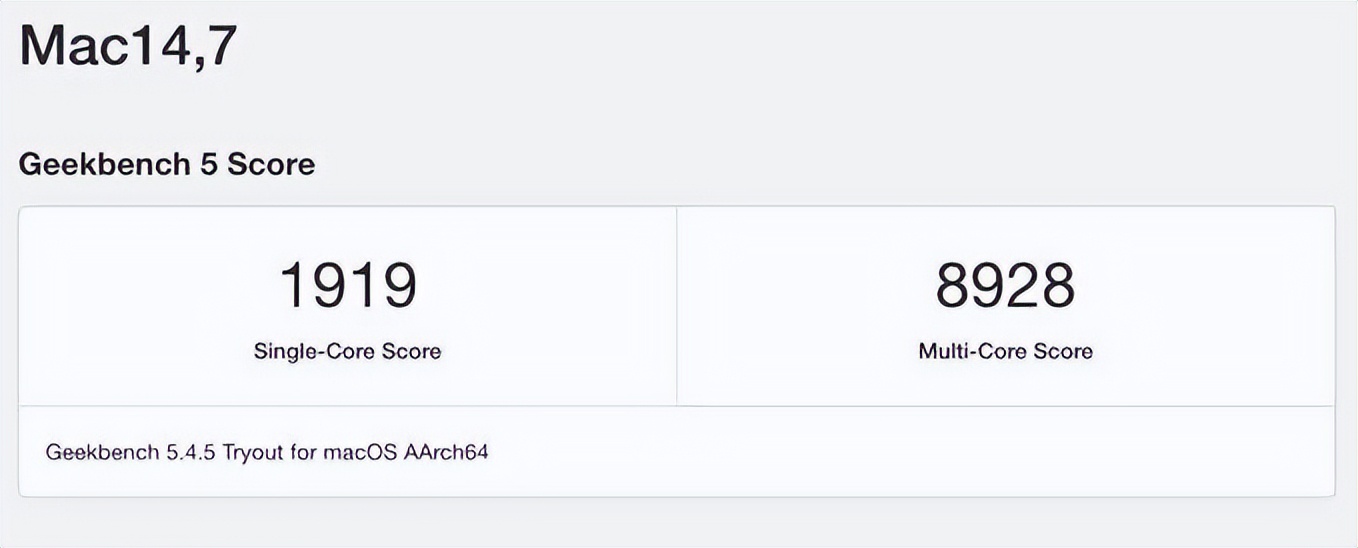Image resolution: width=1358 pixels, height=548 pixels.
Task: Click the 1919 single-core number
Action: point(347,284)
